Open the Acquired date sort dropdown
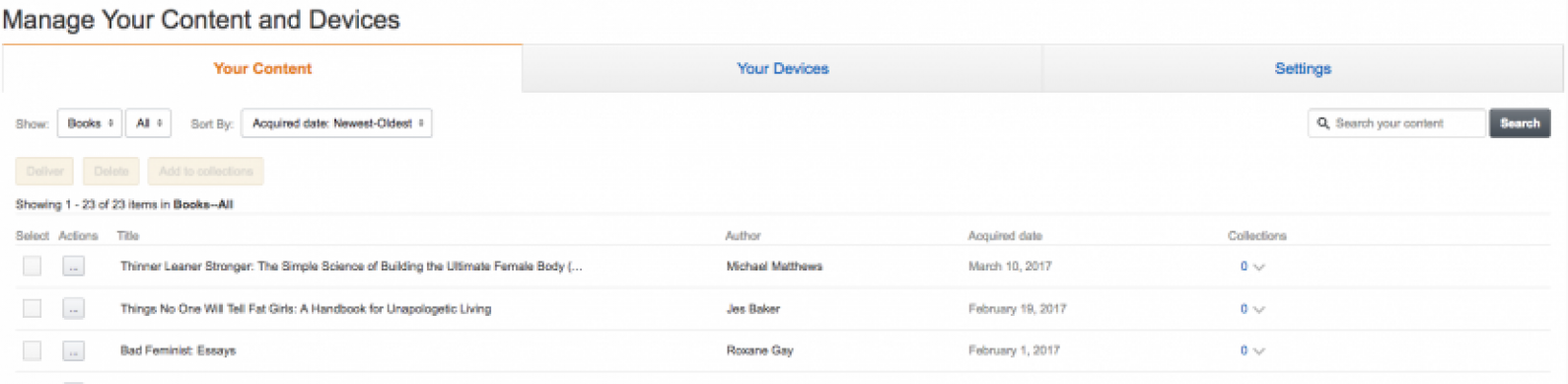1568x384 pixels. (336, 123)
